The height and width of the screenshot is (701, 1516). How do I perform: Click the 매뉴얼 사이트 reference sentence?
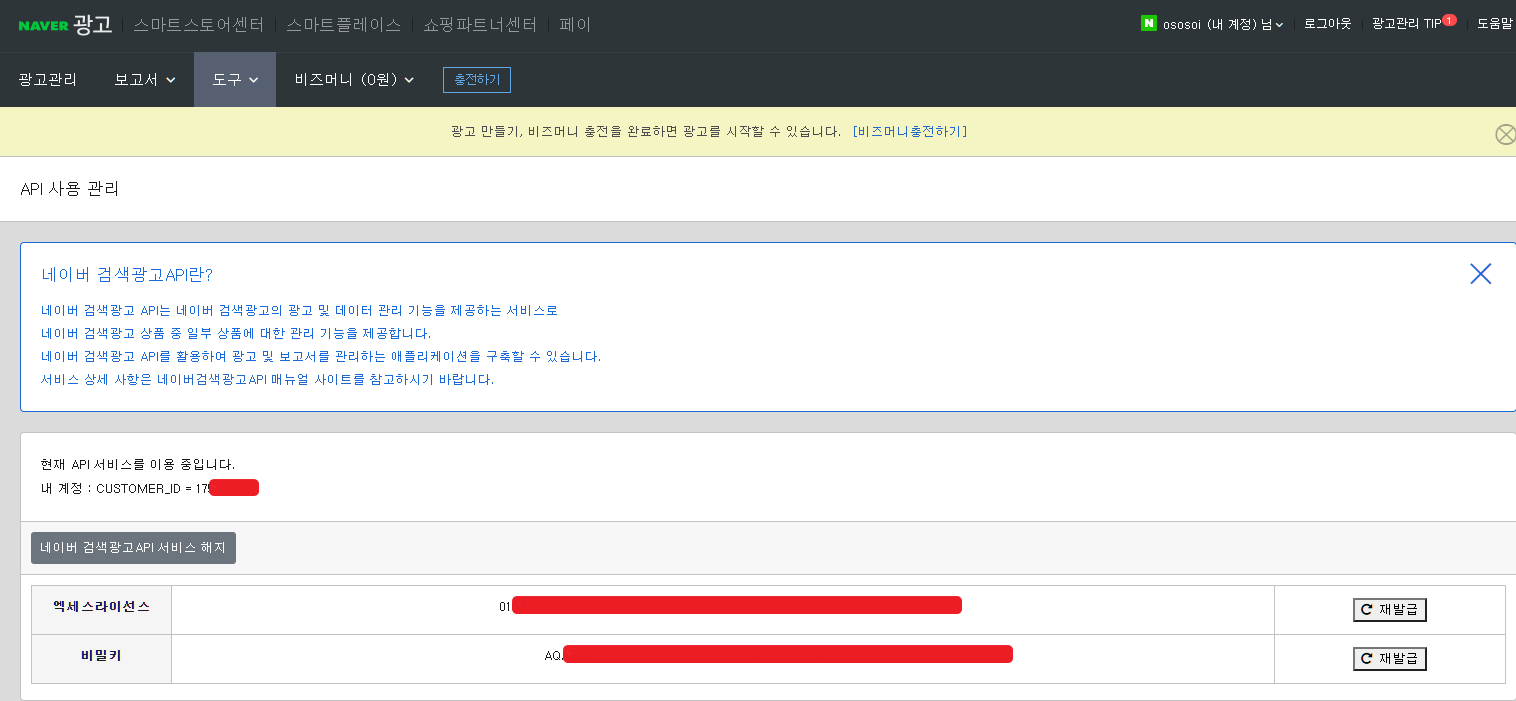(267, 379)
